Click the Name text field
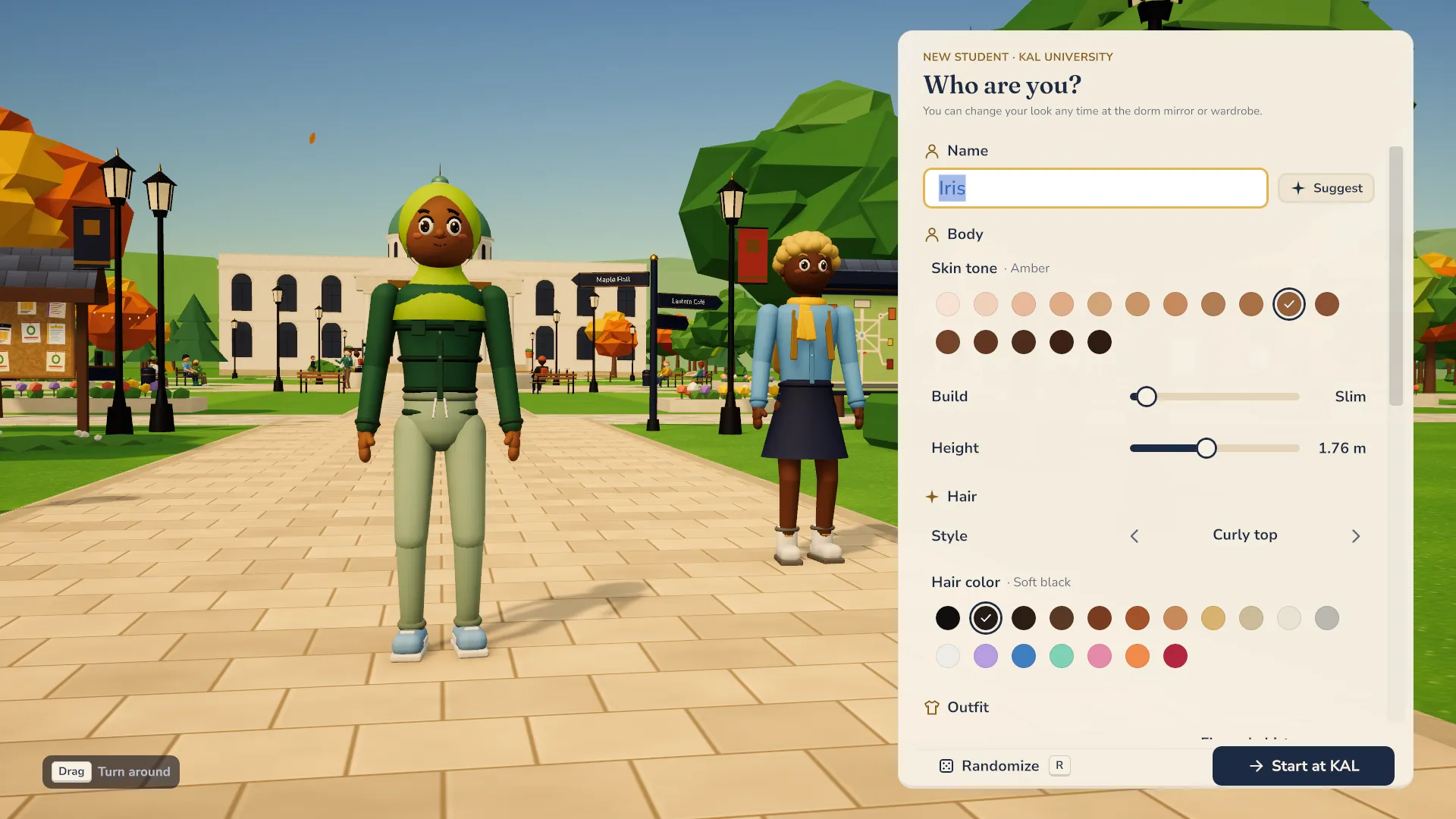The image size is (1456, 819). pos(1095,188)
